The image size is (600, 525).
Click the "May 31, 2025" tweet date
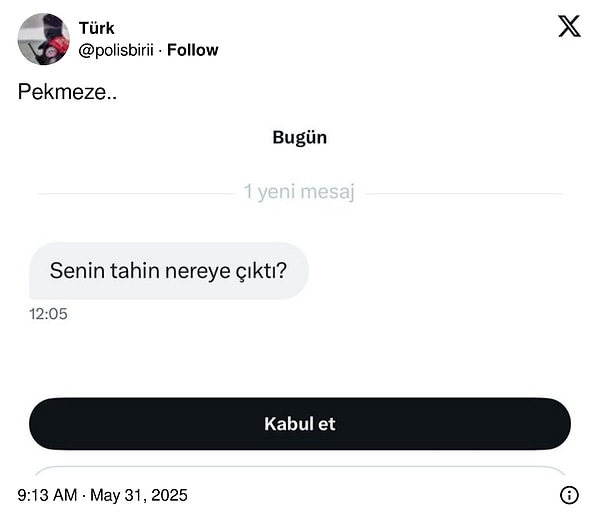(138, 495)
